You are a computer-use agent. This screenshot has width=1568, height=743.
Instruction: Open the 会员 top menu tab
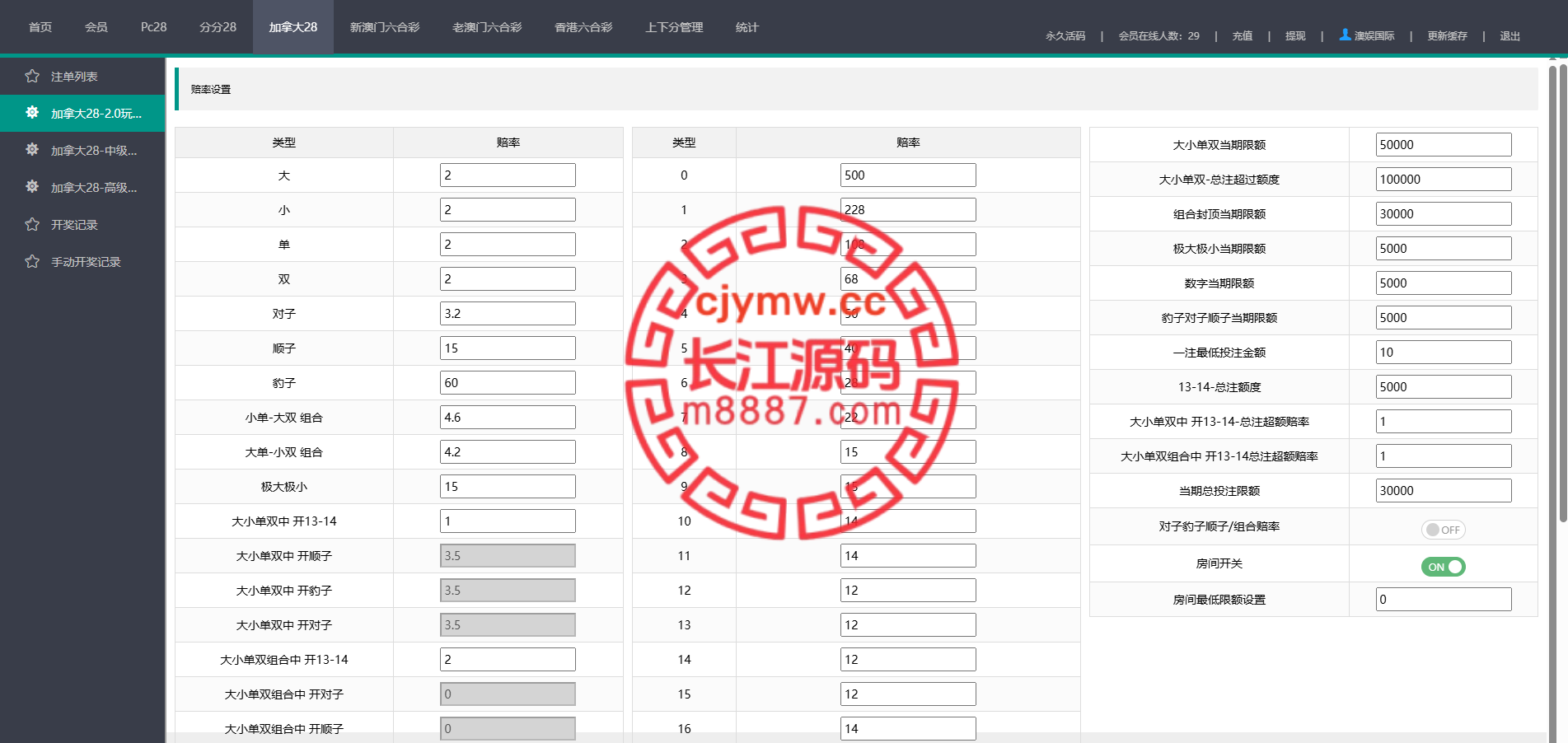[x=96, y=27]
